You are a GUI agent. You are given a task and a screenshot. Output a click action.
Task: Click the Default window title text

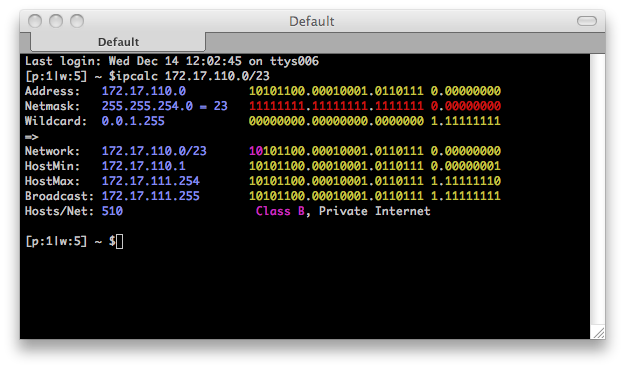(x=312, y=21)
